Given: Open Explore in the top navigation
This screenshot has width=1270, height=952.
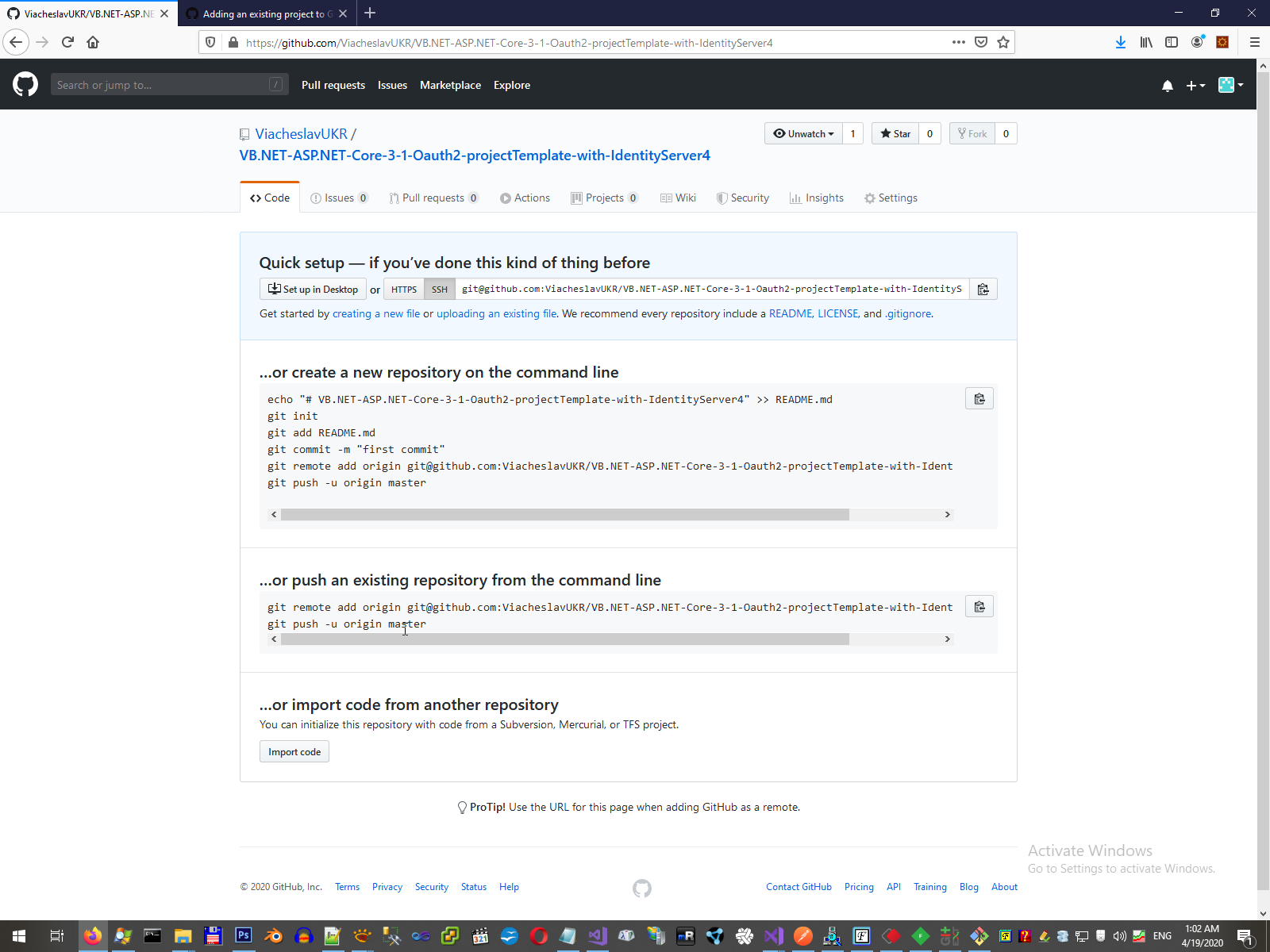Looking at the screenshot, I should [512, 85].
